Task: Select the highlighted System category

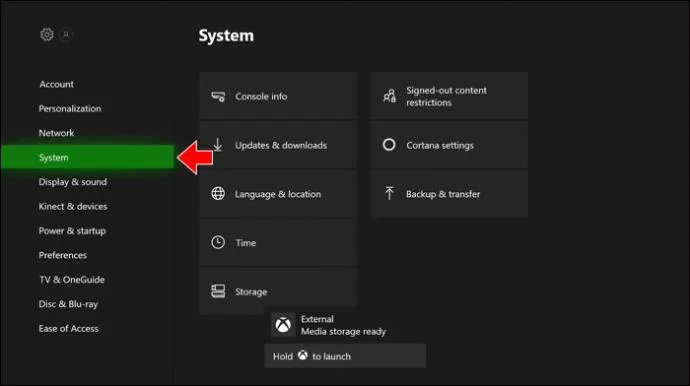Action: tap(87, 157)
